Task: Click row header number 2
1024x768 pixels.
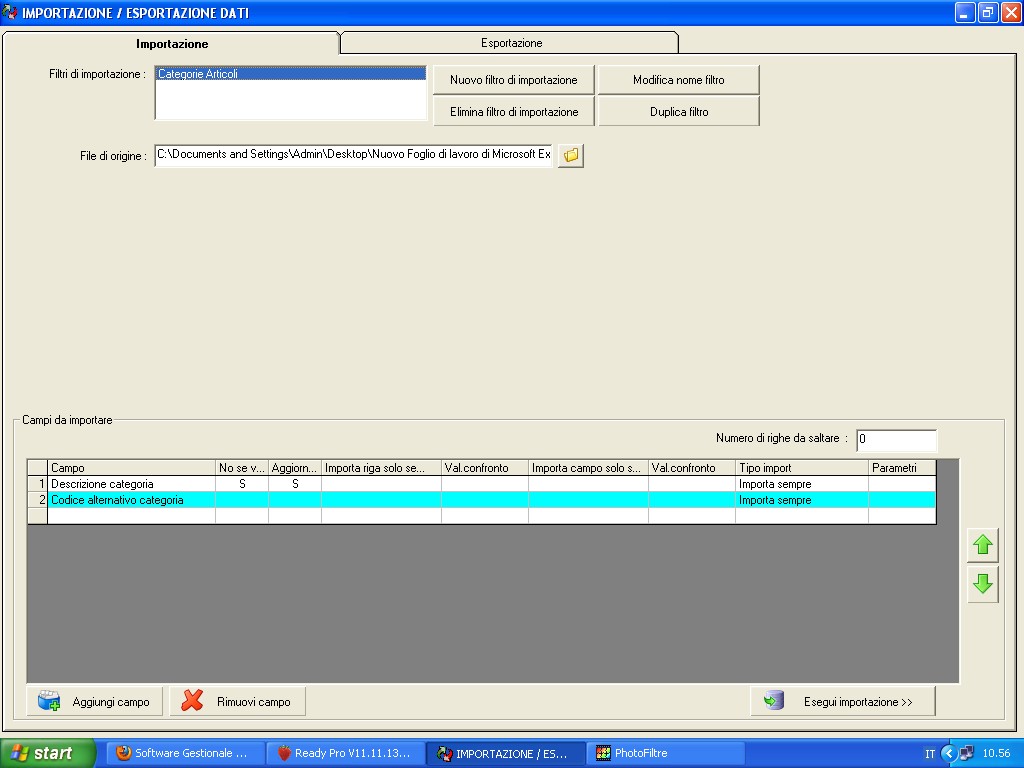Action: [37, 500]
